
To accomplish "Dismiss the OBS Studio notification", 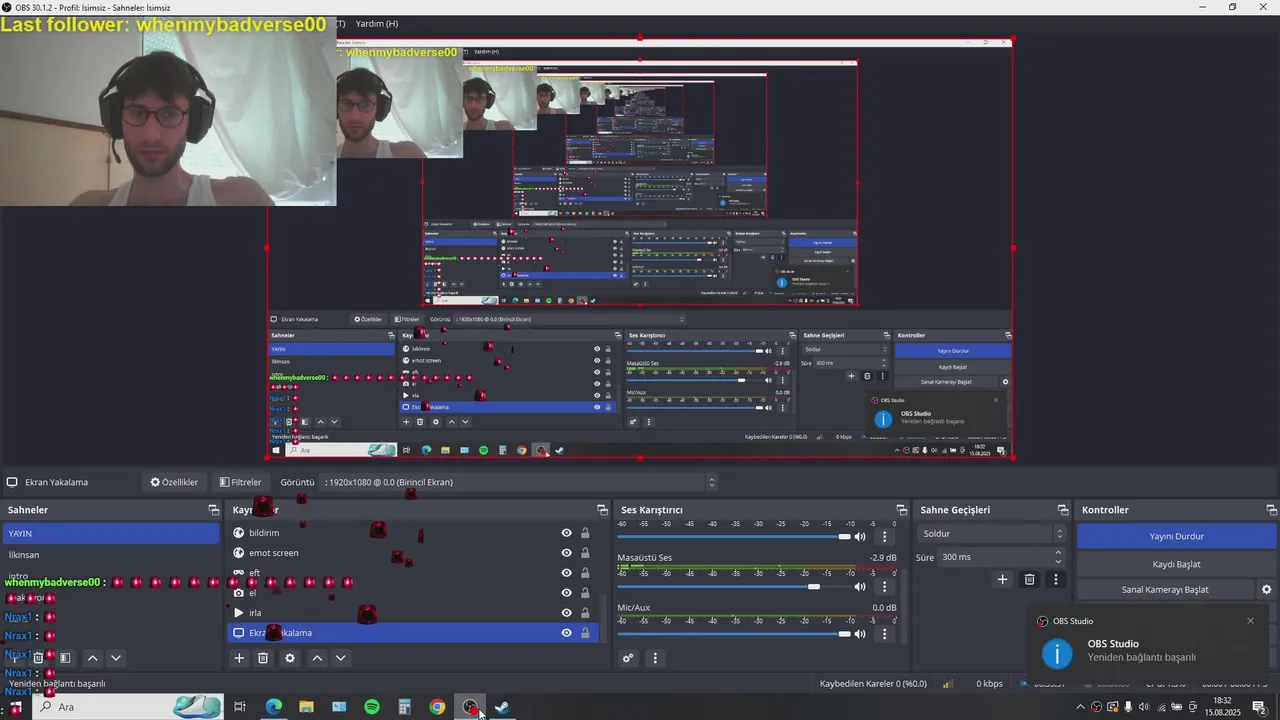I will coord(1250,621).
